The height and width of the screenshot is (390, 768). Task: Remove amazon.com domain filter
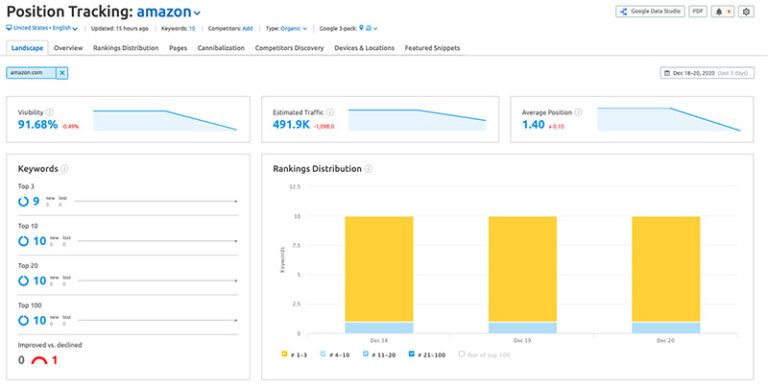pos(62,73)
